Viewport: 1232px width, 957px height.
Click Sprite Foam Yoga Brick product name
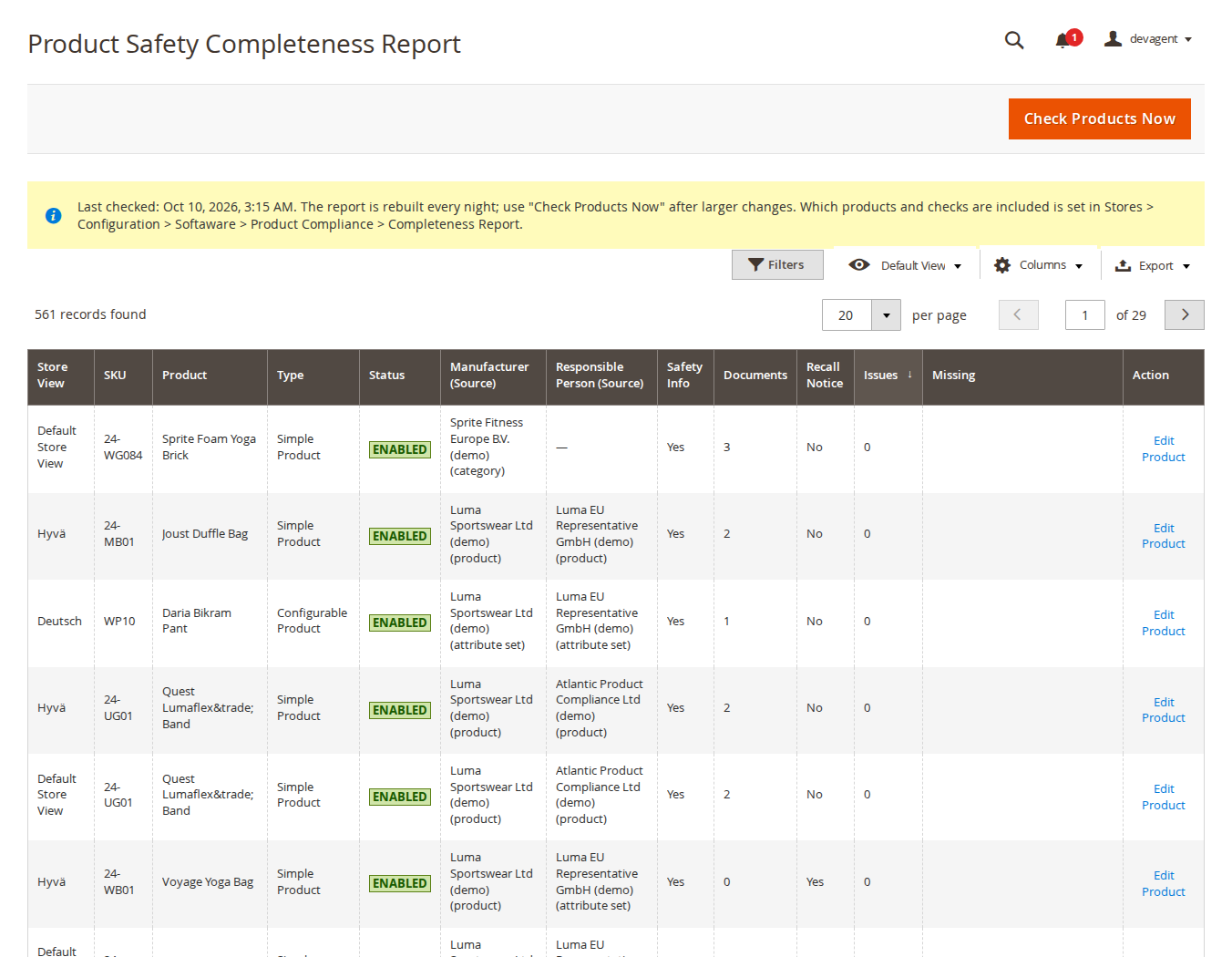pos(209,447)
